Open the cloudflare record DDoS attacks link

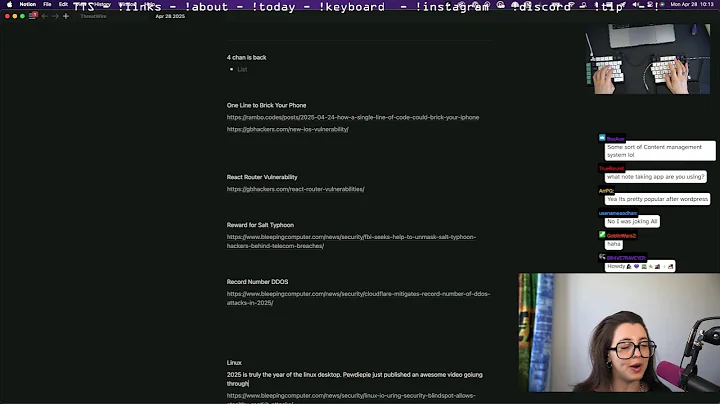358,298
